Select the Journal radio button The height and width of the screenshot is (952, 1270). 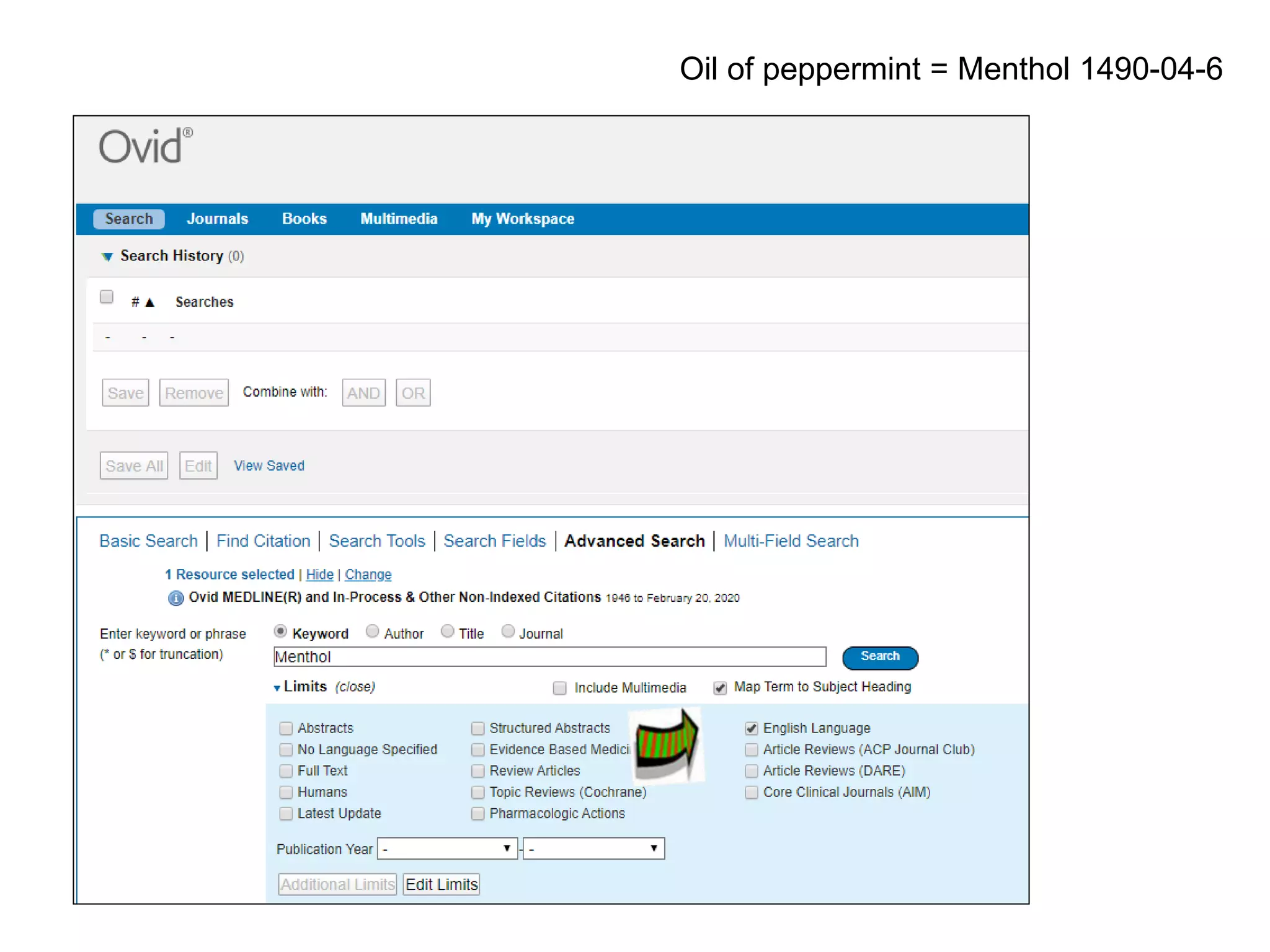[508, 632]
